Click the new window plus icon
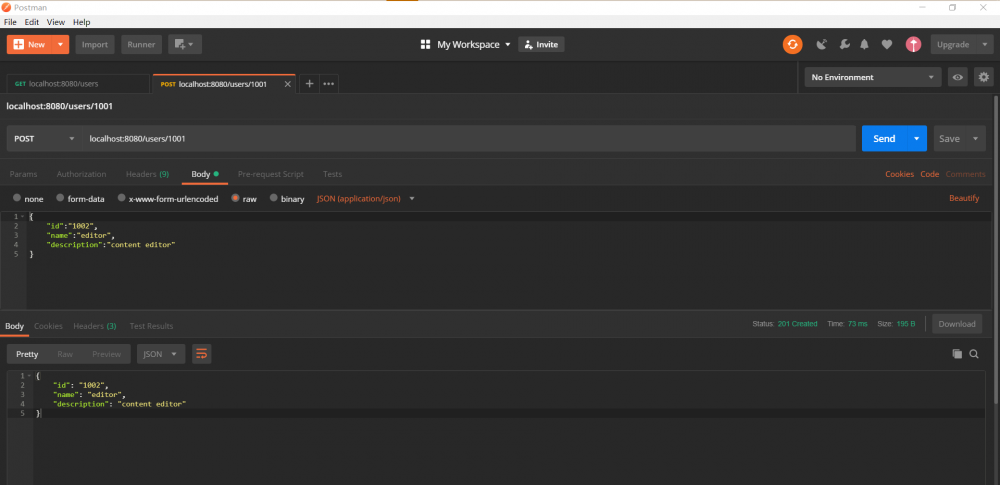Screen dimensions: 1000x485 185,45
